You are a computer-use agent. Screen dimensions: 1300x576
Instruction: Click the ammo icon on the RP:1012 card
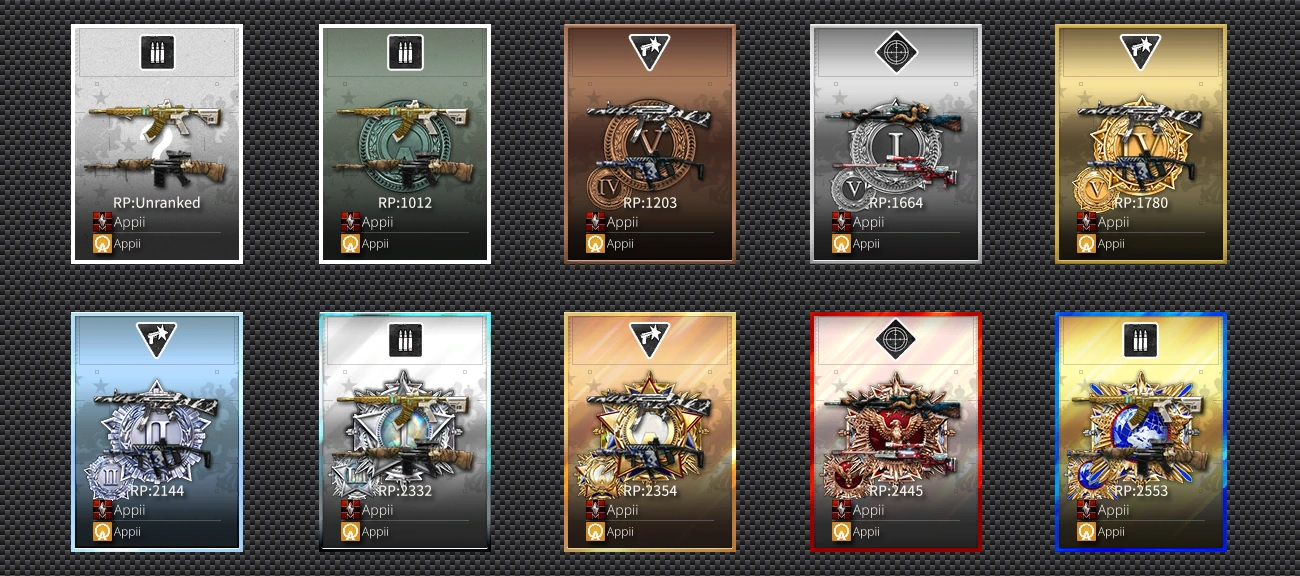(405, 53)
